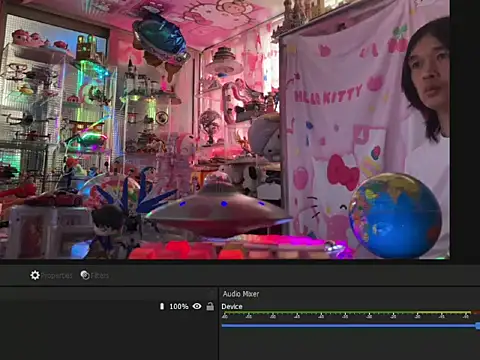The height and width of the screenshot is (360, 480).
Task: Click the globe shown in the preview
Action: (x=395, y=215)
